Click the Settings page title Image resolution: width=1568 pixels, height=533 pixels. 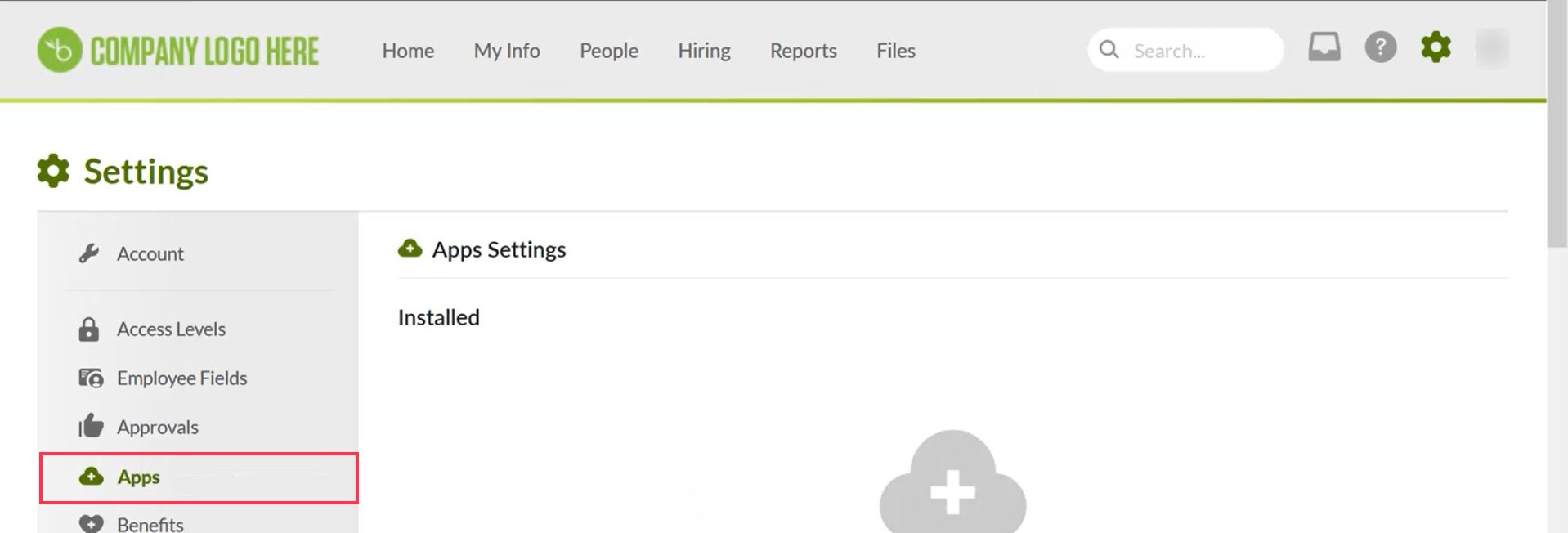[146, 172]
